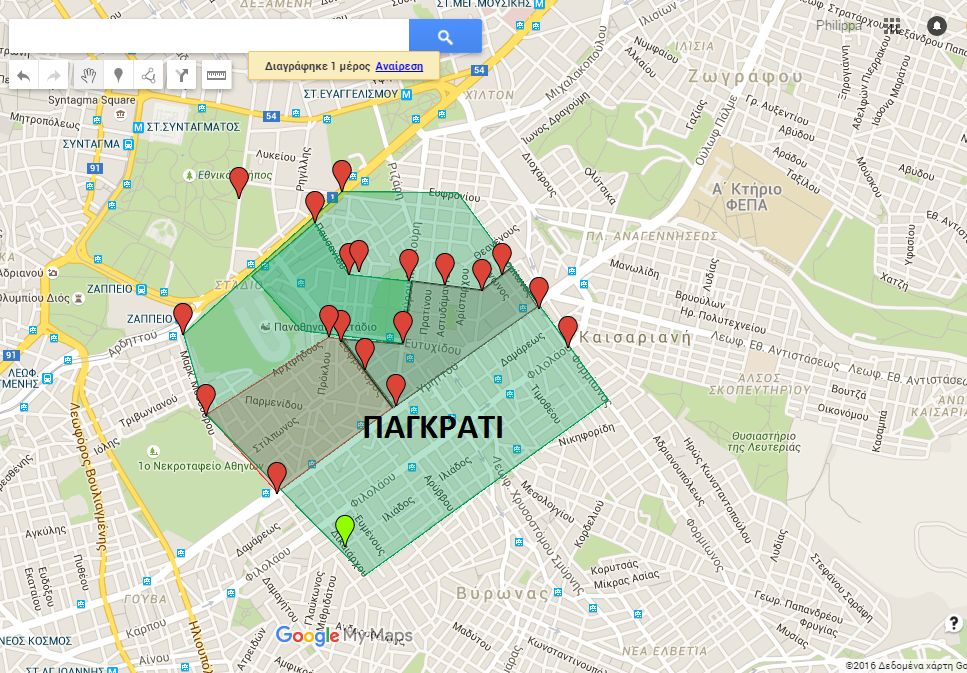Click the Redo arrow in toolbar
The height and width of the screenshot is (673, 967).
pyautogui.click(x=54, y=75)
